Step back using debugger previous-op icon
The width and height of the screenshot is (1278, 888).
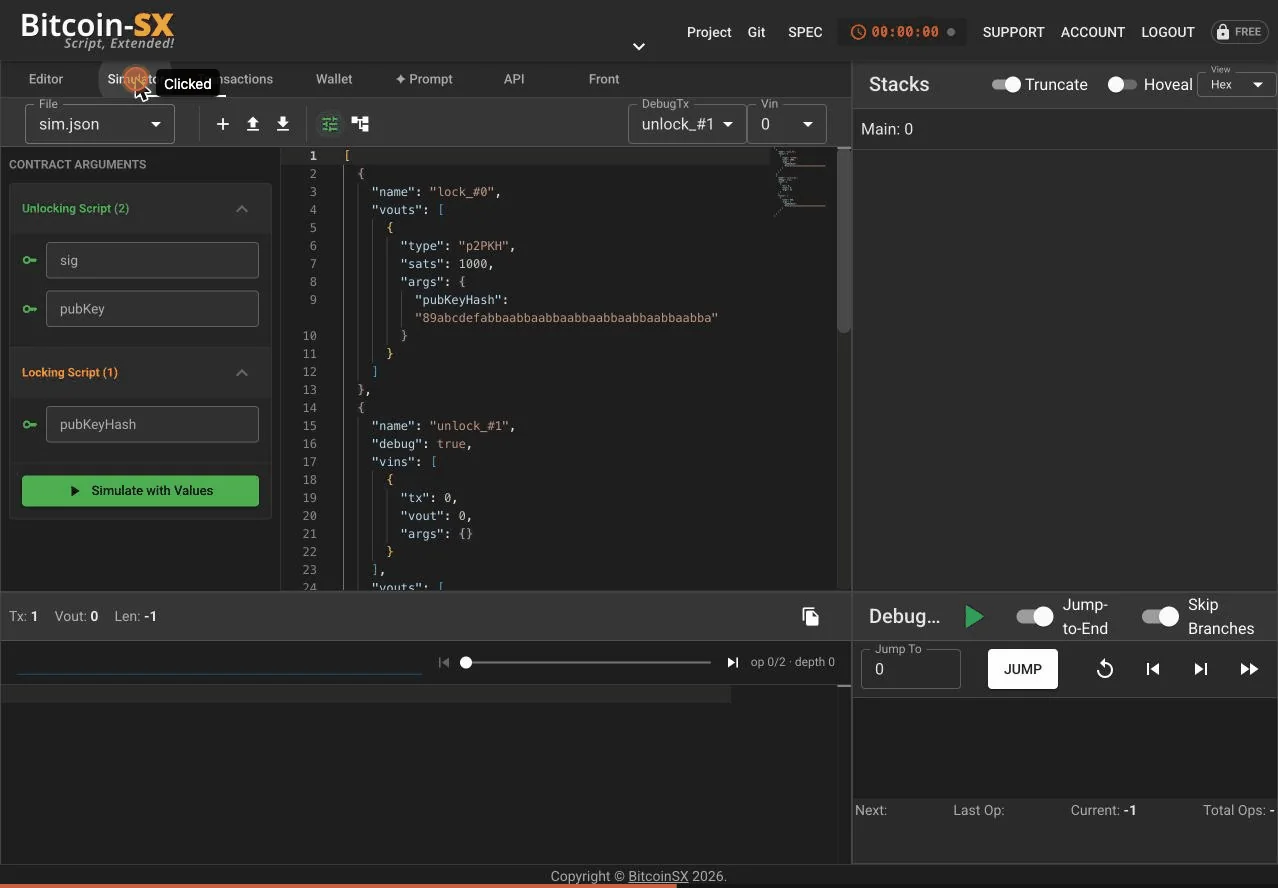click(x=1153, y=669)
